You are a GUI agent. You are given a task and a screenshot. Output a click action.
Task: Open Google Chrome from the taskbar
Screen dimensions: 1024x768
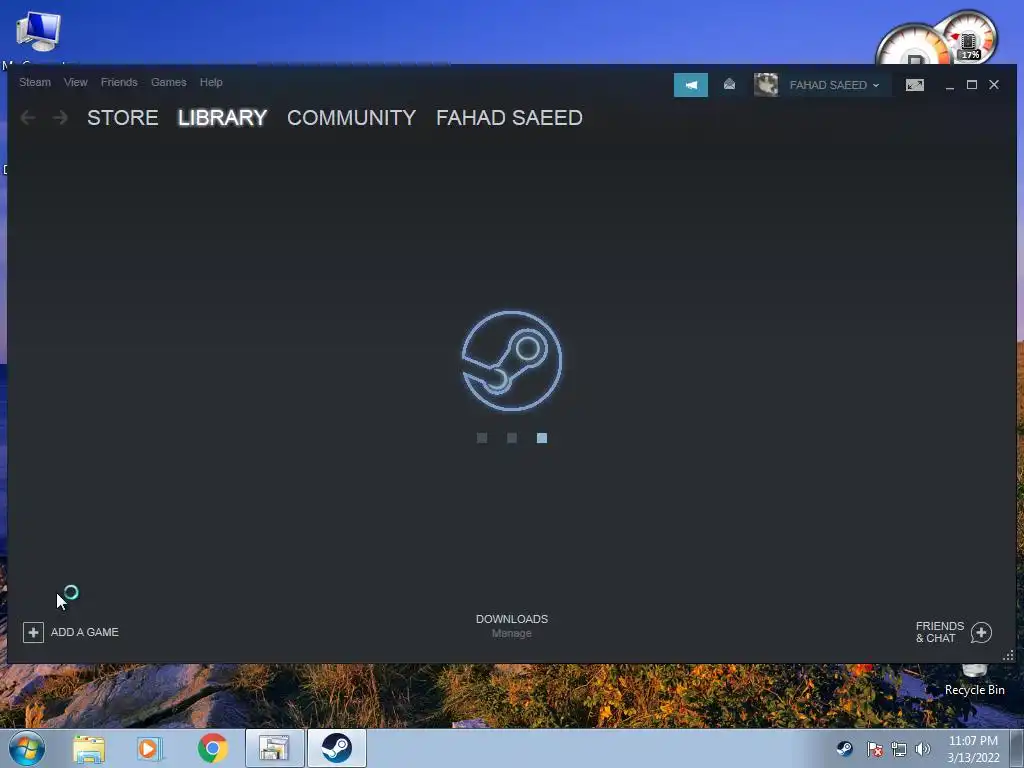click(x=212, y=749)
